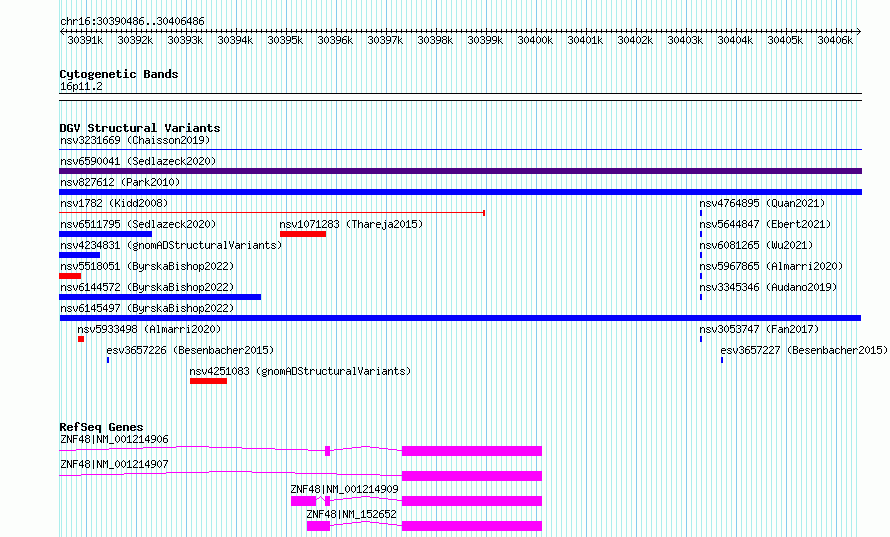Click the thin red nsv1782 line

(272, 213)
